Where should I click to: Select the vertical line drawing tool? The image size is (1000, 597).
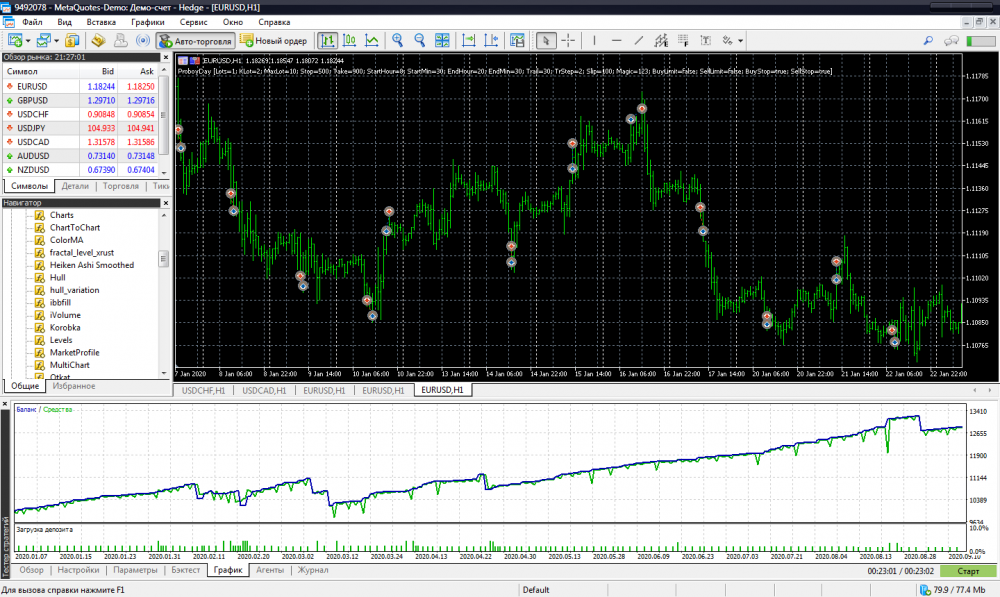594,41
